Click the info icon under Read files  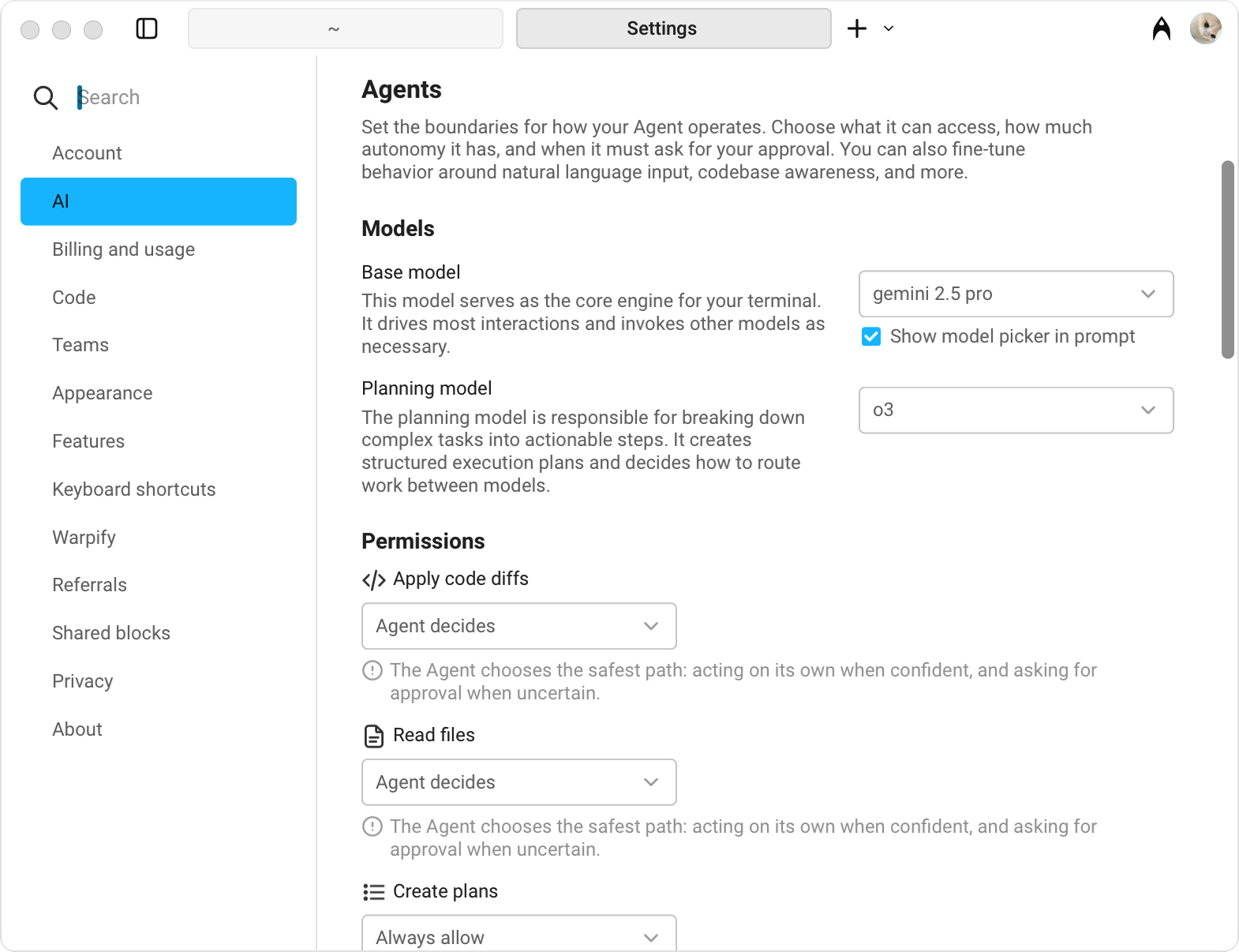(x=372, y=826)
